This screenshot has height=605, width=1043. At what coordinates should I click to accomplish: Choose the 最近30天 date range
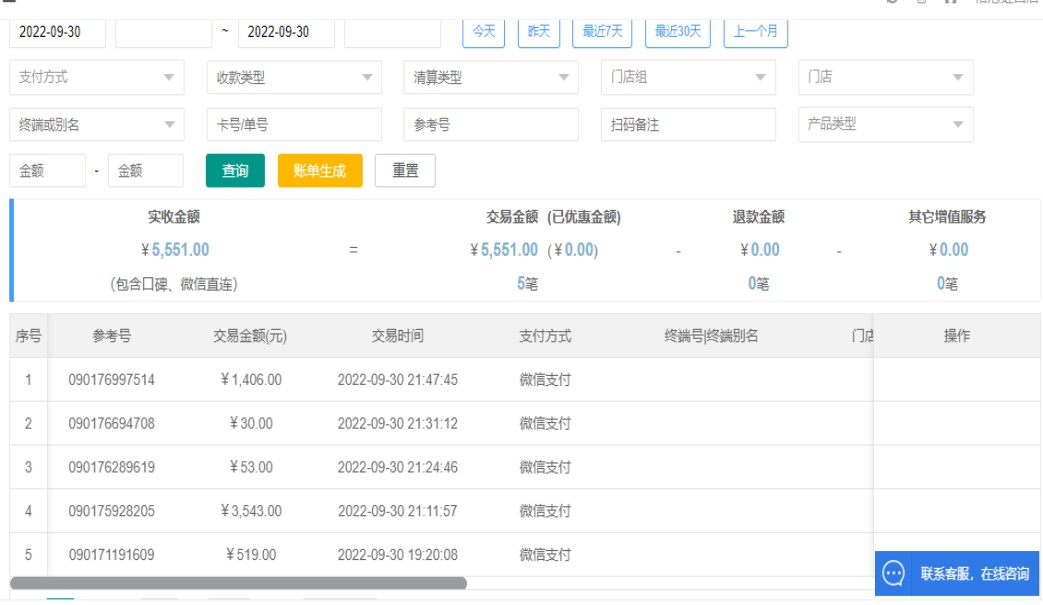[x=678, y=31]
